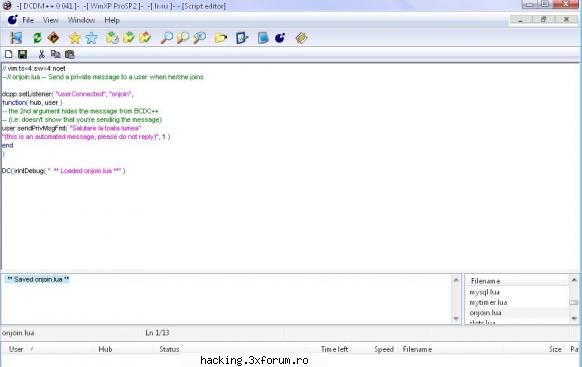Open the File menu
This screenshot has height=367, width=582.
tap(28, 20)
